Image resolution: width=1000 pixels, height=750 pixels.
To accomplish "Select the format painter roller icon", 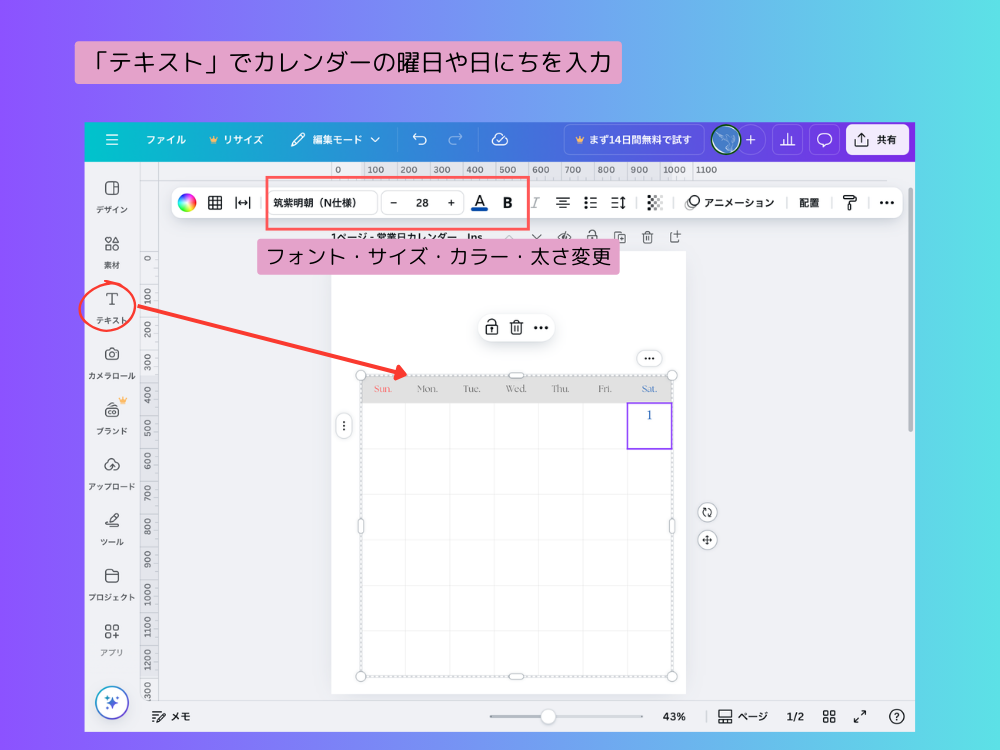I will (x=849, y=202).
